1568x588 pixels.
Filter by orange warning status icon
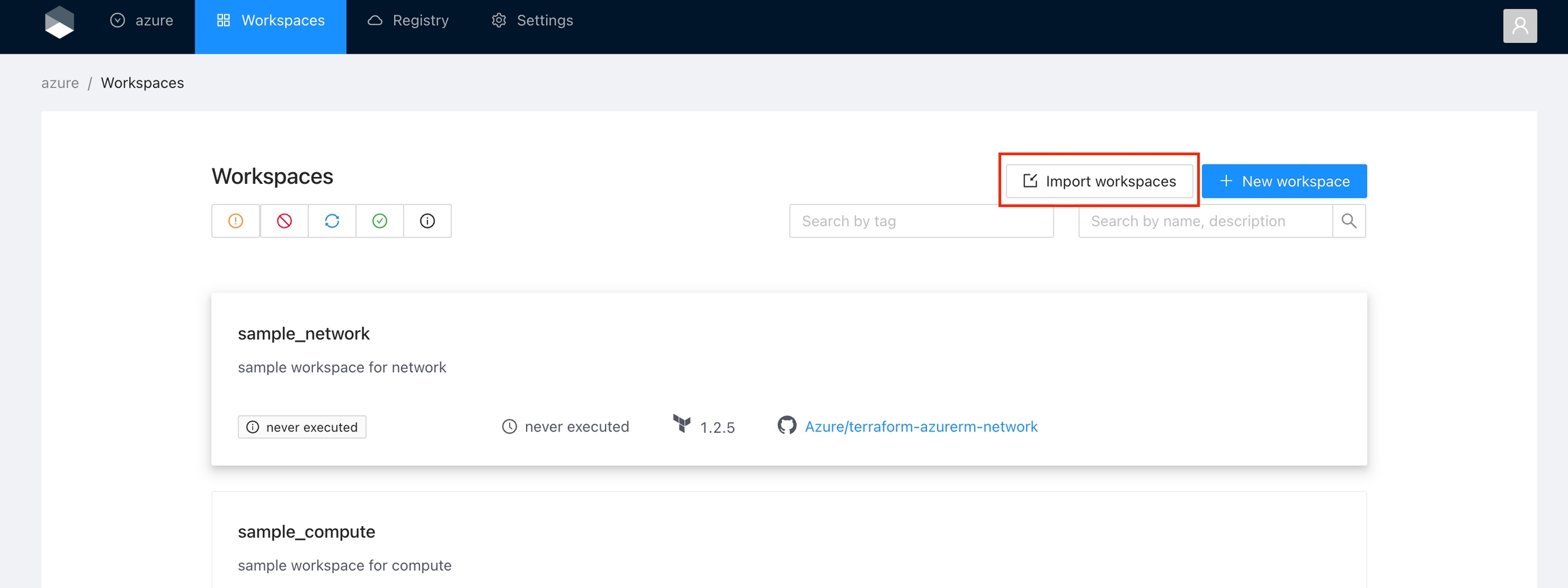pyautogui.click(x=235, y=221)
